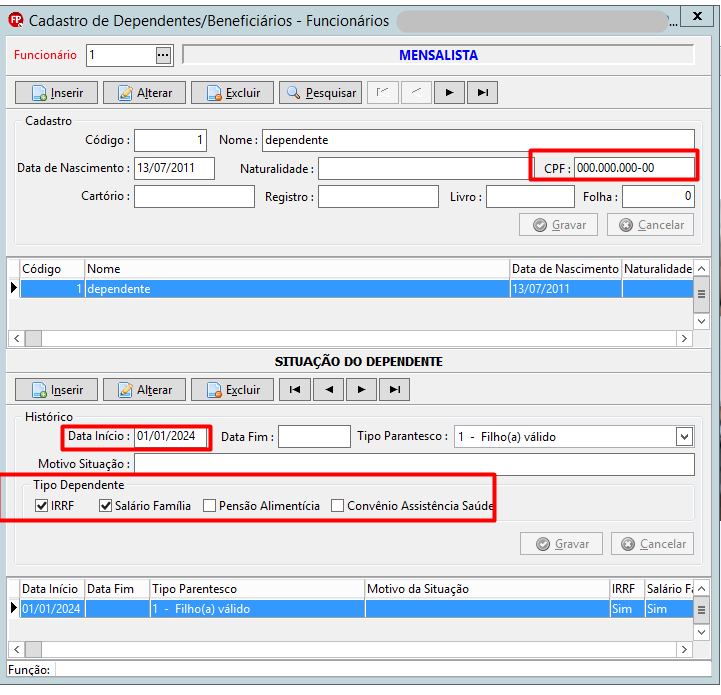Viewport: 721px width, 695px height.
Task: Click Data de Nascimento column header
Action: (x=566, y=269)
